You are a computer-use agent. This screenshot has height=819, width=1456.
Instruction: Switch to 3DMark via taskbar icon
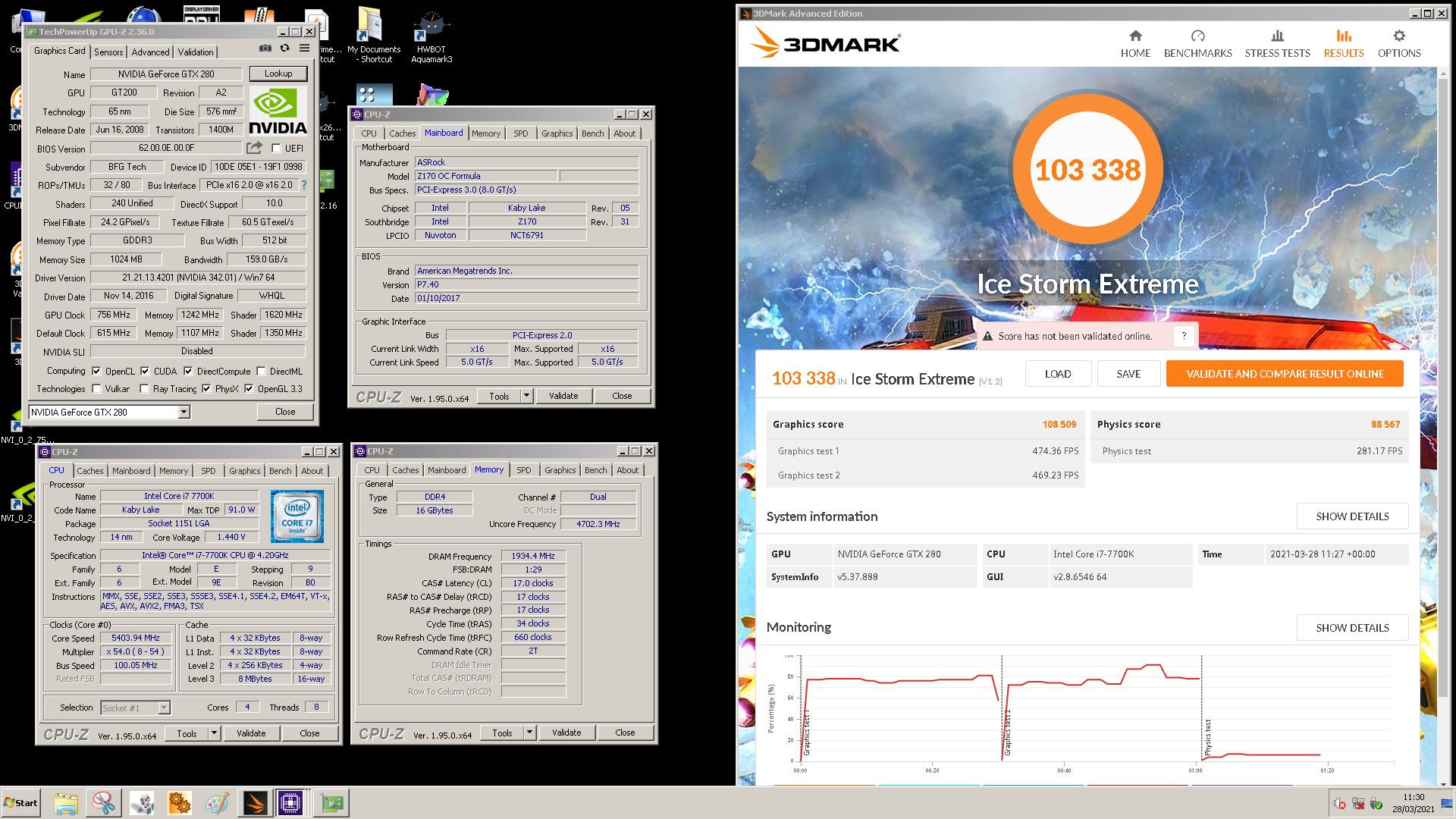pyautogui.click(x=256, y=803)
